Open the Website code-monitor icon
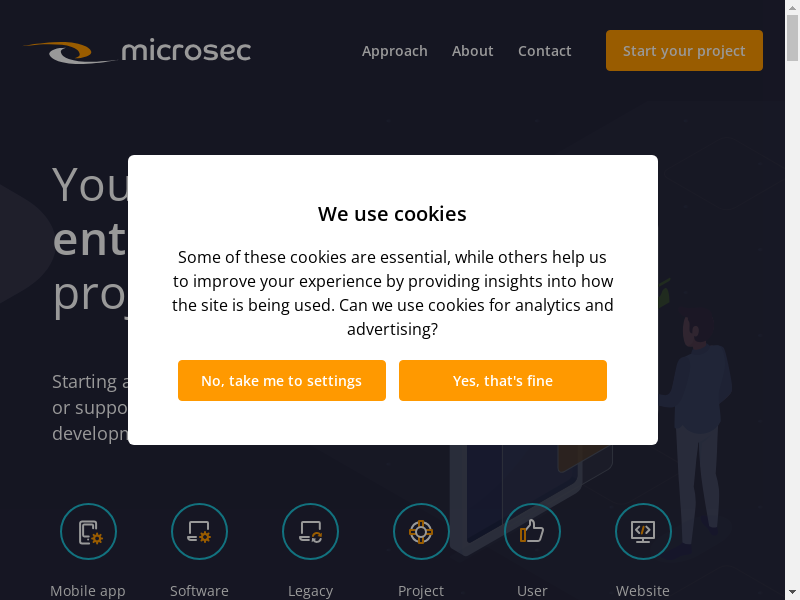The image size is (800, 600). (x=643, y=531)
